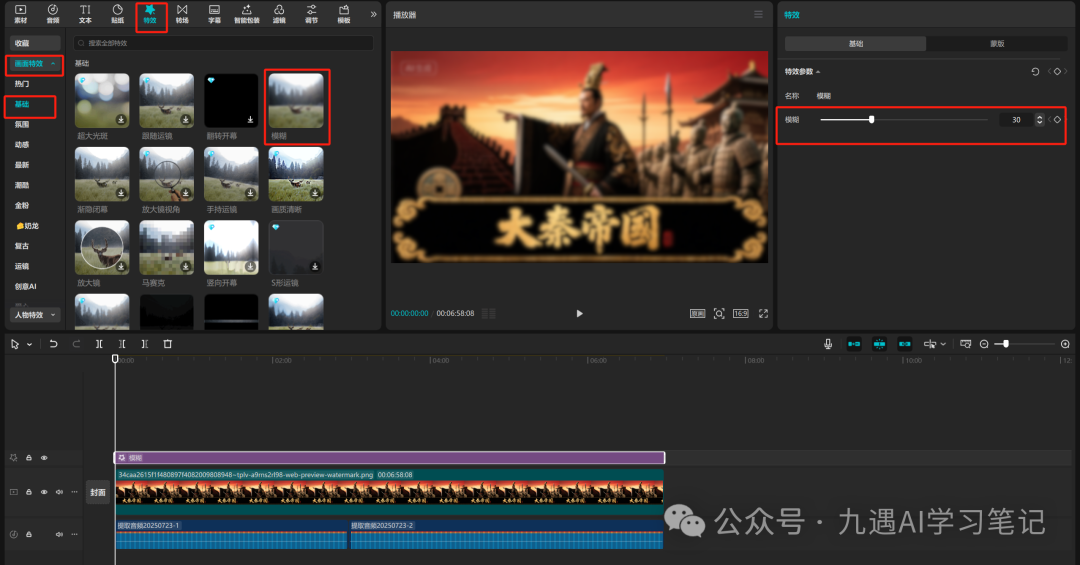Open the 音频 audio tab
1080x565 pixels.
pos(53,14)
